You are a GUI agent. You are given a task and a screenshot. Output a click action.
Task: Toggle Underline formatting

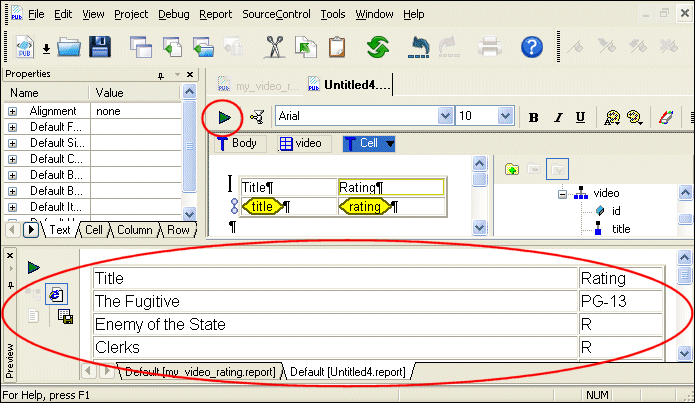[x=581, y=117]
